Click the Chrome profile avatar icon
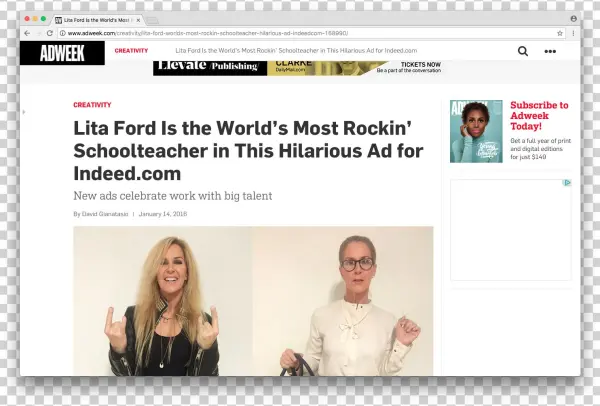 point(574,18)
